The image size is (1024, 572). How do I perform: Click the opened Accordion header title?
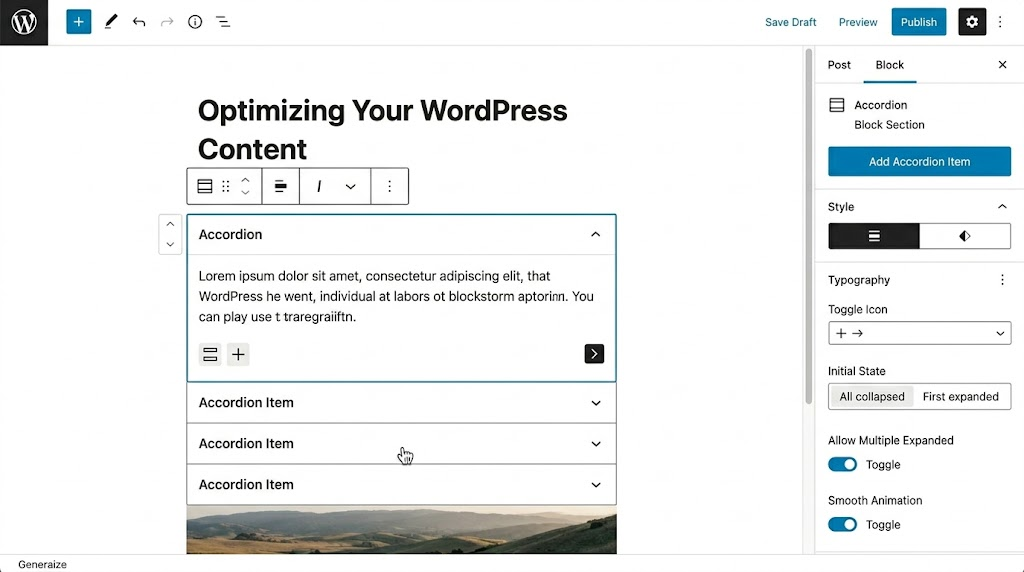click(x=230, y=234)
